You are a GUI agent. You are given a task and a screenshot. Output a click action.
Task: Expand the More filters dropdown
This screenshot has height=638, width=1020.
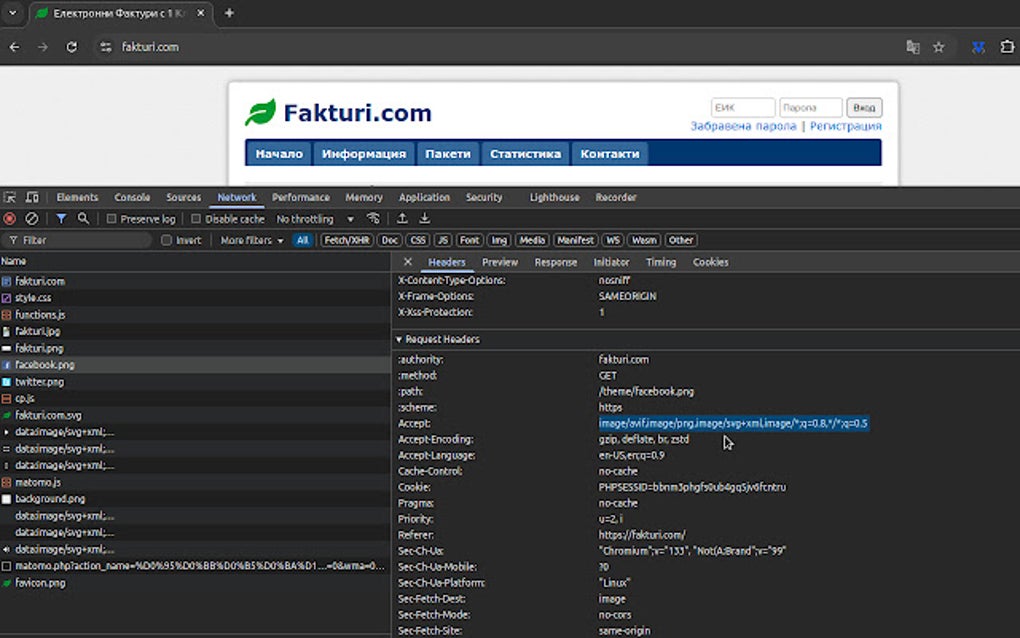[x=251, y=241]
